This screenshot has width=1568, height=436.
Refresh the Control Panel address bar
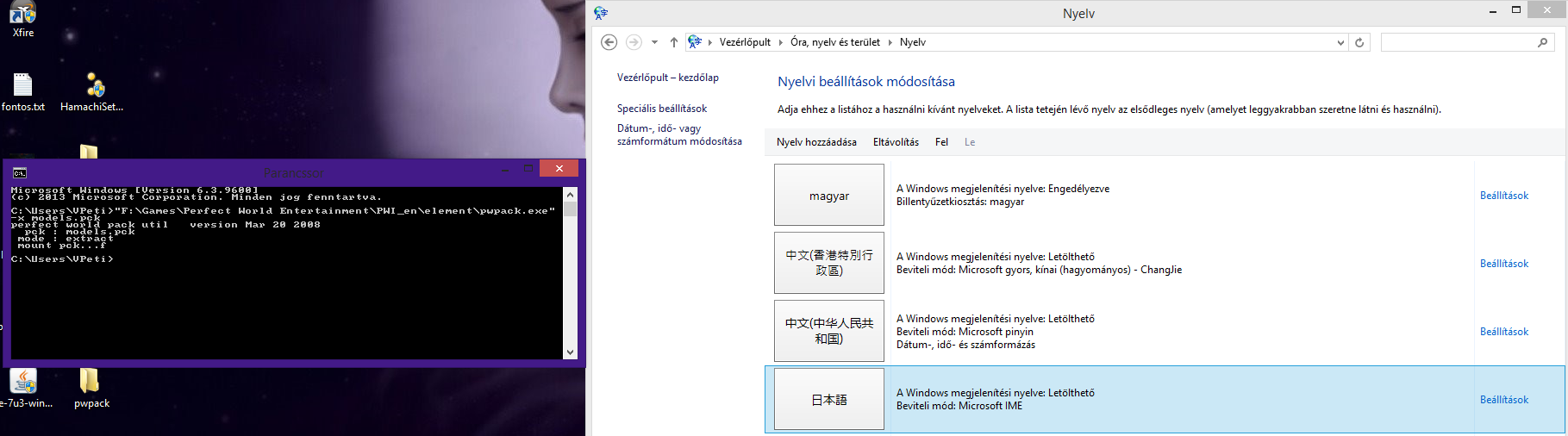coord(1359,42)
